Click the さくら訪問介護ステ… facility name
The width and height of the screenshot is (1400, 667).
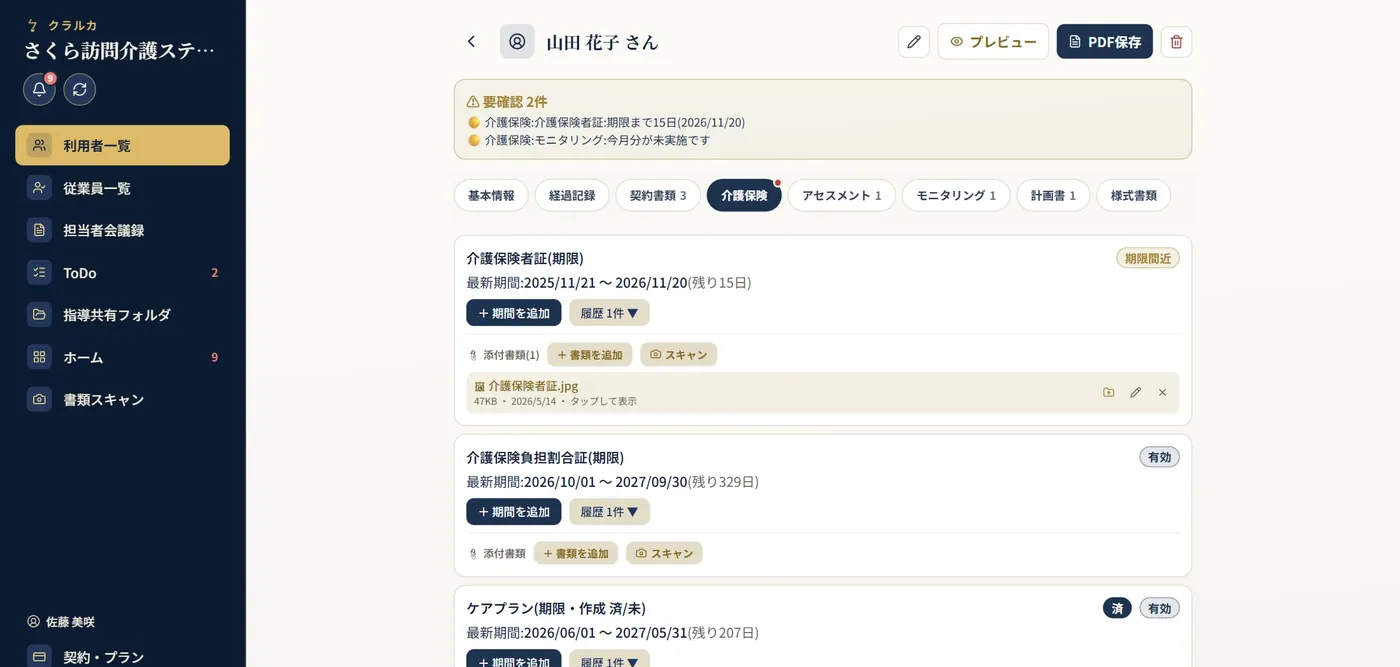coord(119,51)
